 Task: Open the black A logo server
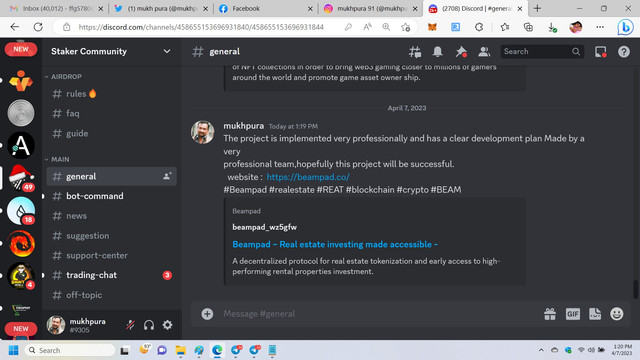(x=21, y=145)
